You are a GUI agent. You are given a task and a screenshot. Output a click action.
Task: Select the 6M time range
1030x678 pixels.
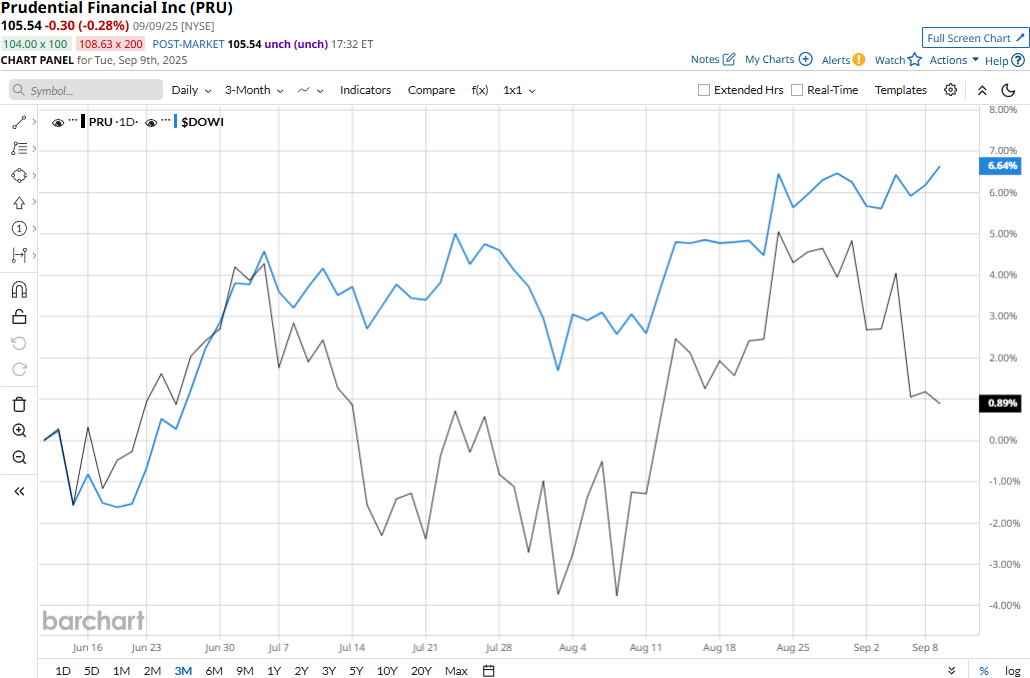point(214,671)
